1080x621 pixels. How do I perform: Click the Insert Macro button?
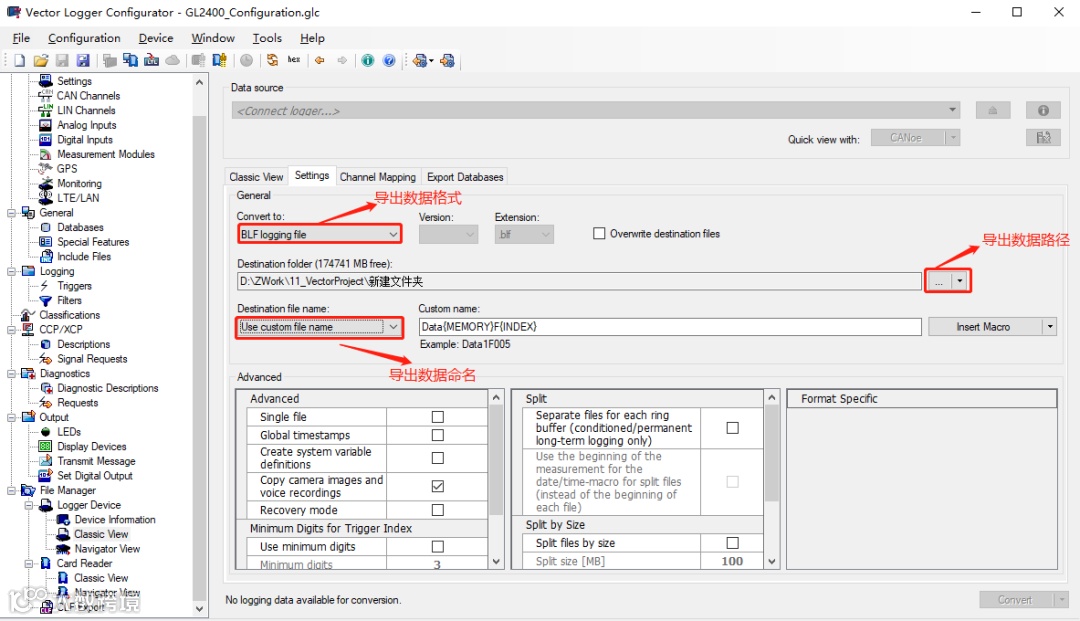985,326
